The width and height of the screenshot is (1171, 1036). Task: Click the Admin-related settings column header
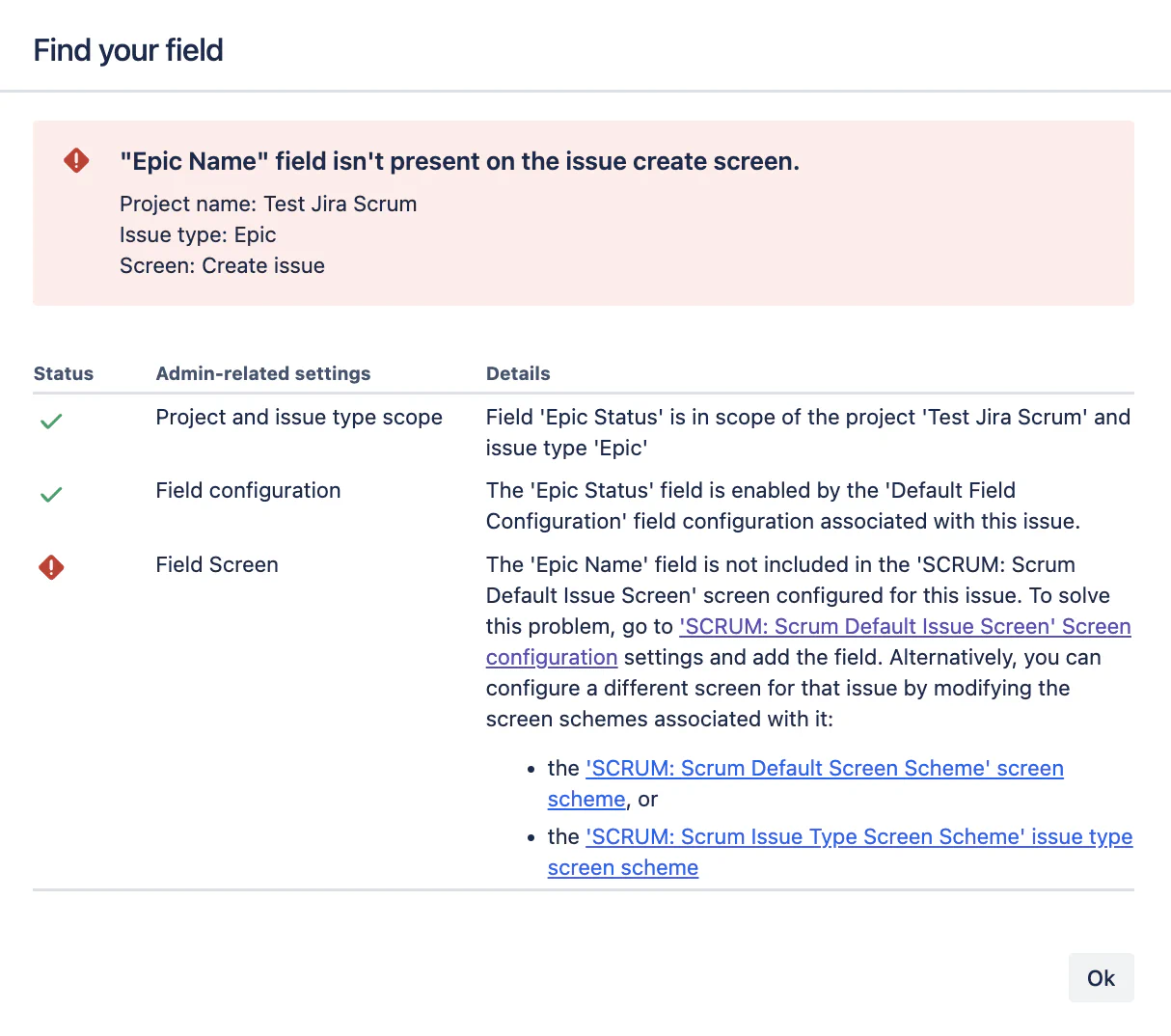point(263,373)
